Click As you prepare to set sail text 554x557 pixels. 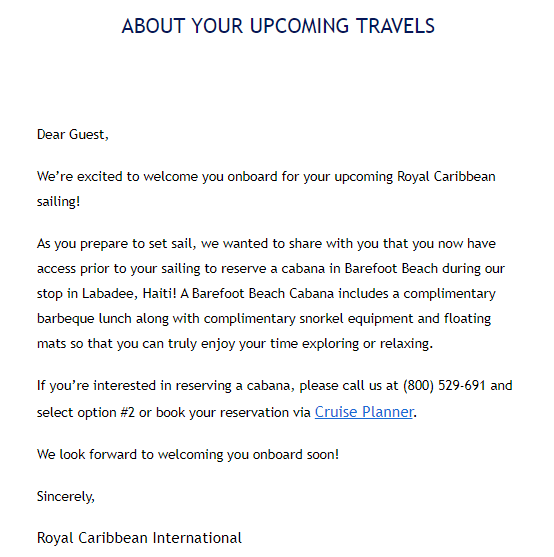[116, 244]
